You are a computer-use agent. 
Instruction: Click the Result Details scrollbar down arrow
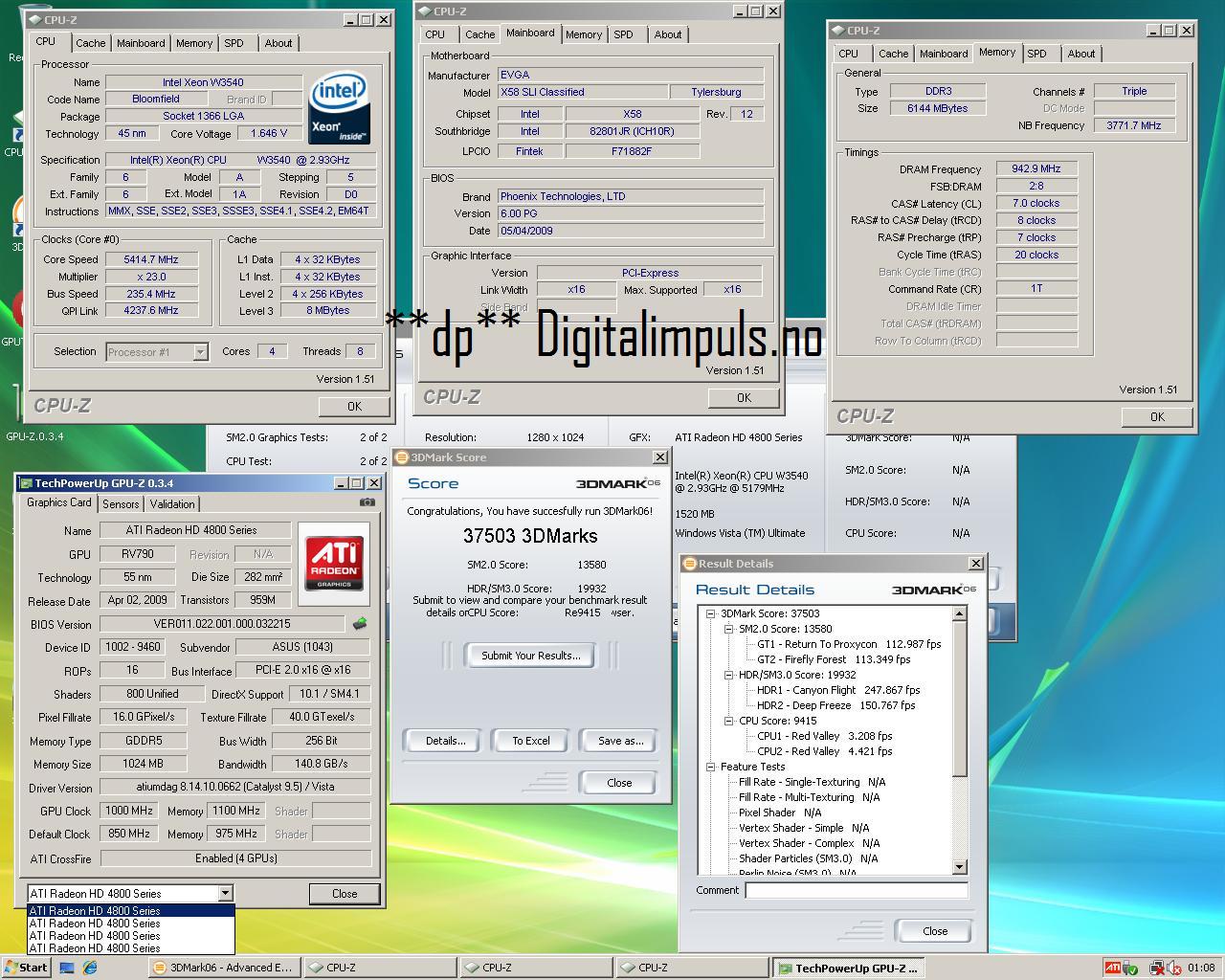960,867
